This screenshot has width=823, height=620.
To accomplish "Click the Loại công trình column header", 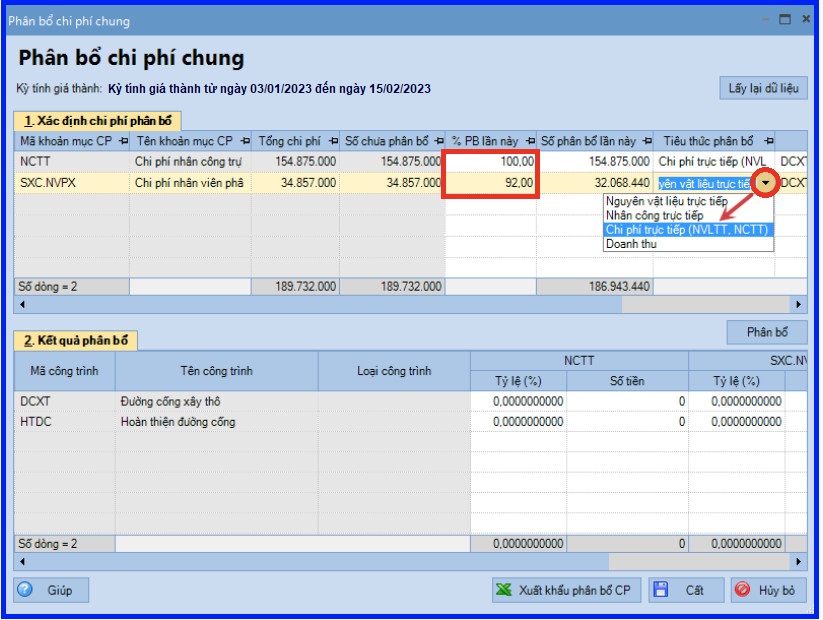I will (394, 371).
